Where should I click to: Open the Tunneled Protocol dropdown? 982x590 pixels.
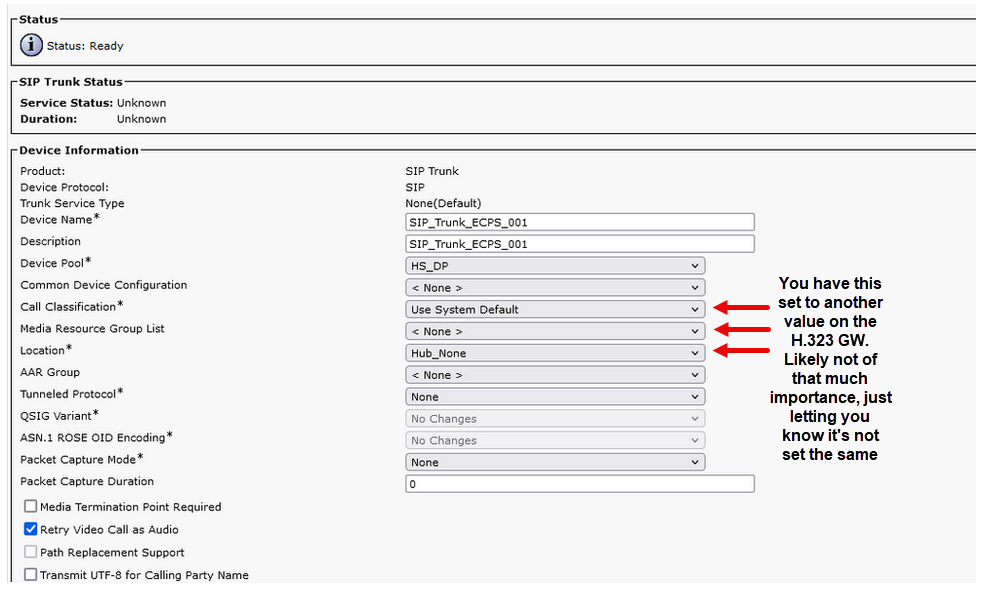coord(555,397)
